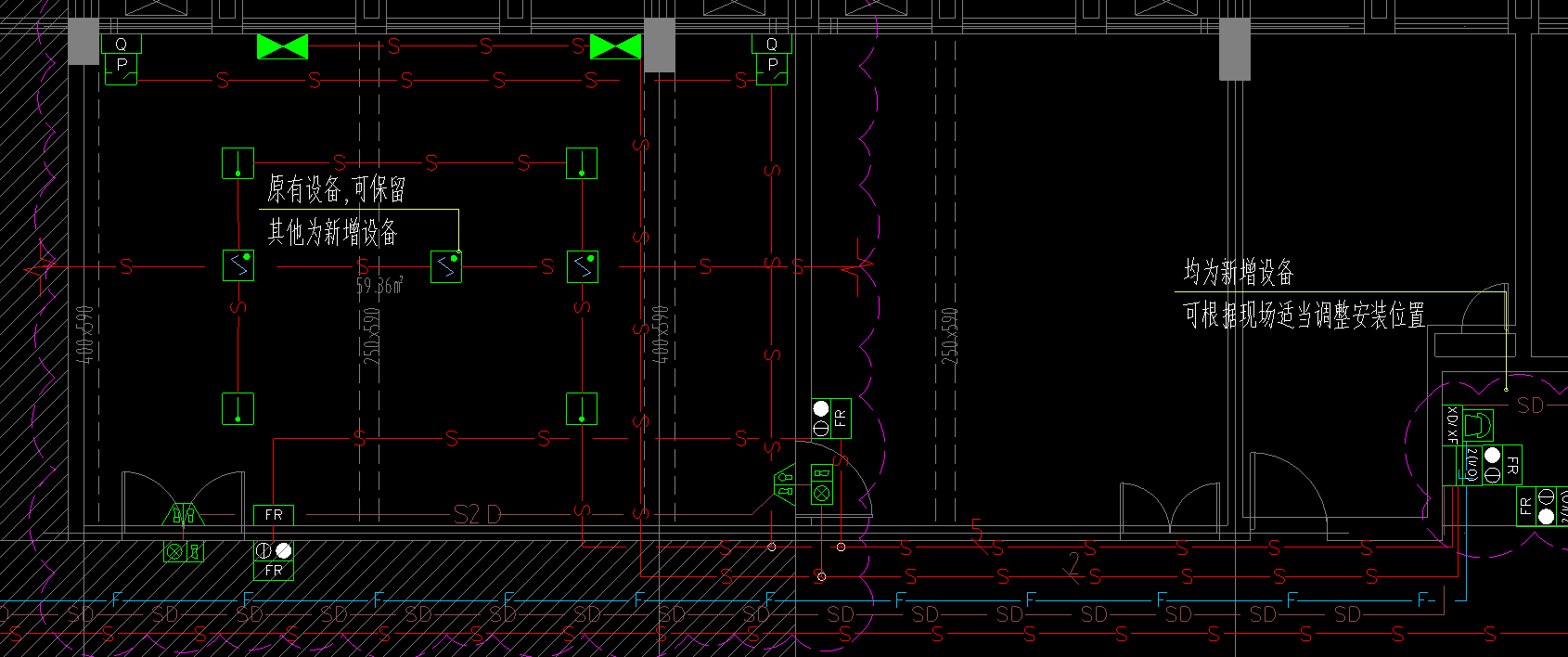Click the right Q device box

[772, 44]
